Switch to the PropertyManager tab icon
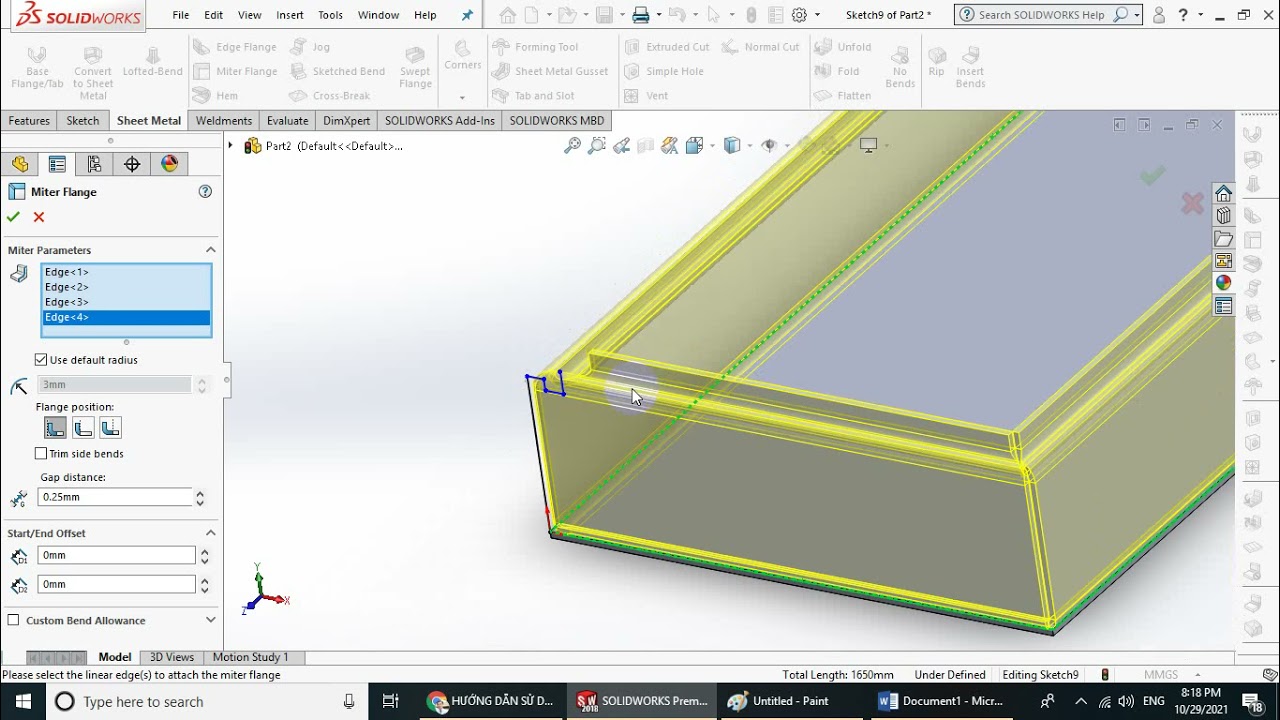The image size is (1280, 720). coord(57,164)
